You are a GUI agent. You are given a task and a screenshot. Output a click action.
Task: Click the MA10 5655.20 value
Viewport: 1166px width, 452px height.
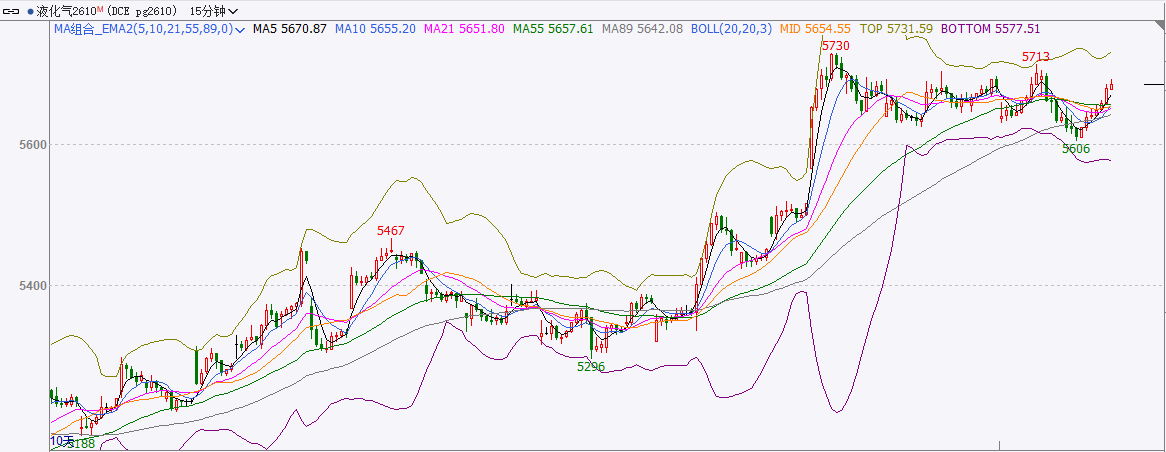coord(375,29)
